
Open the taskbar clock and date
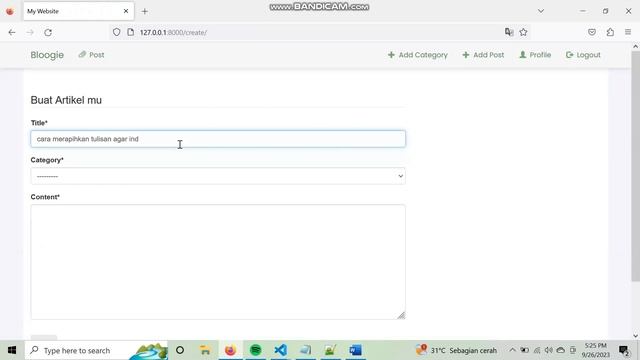click(596, 350)
